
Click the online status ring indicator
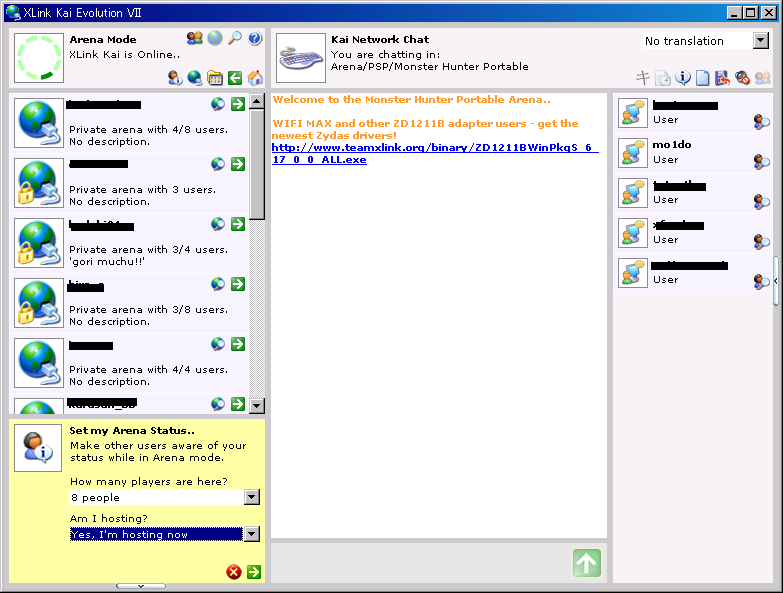(x=39, y=57)
